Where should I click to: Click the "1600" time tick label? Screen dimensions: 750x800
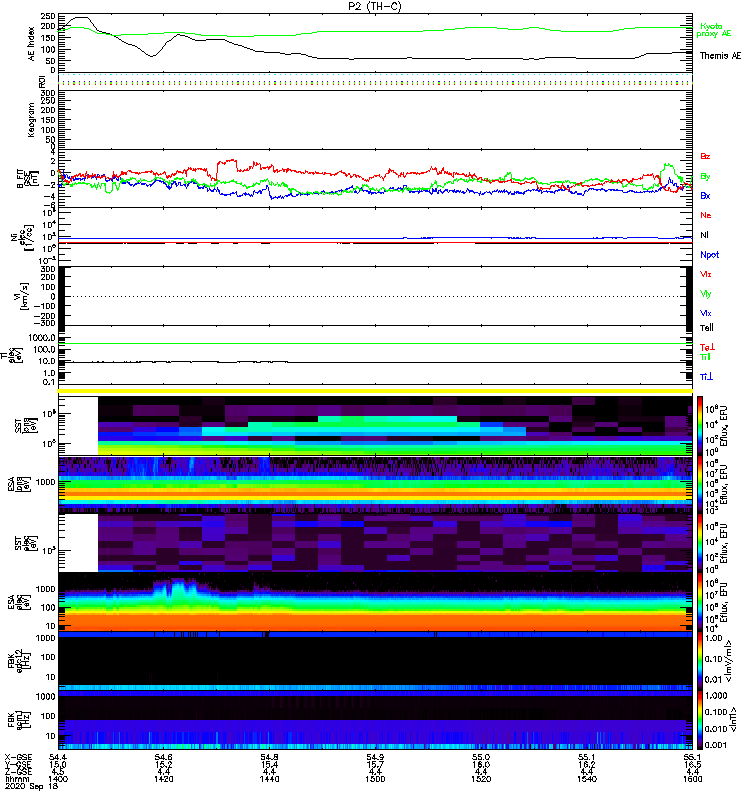pyautogui.click(x=693, y=779)
